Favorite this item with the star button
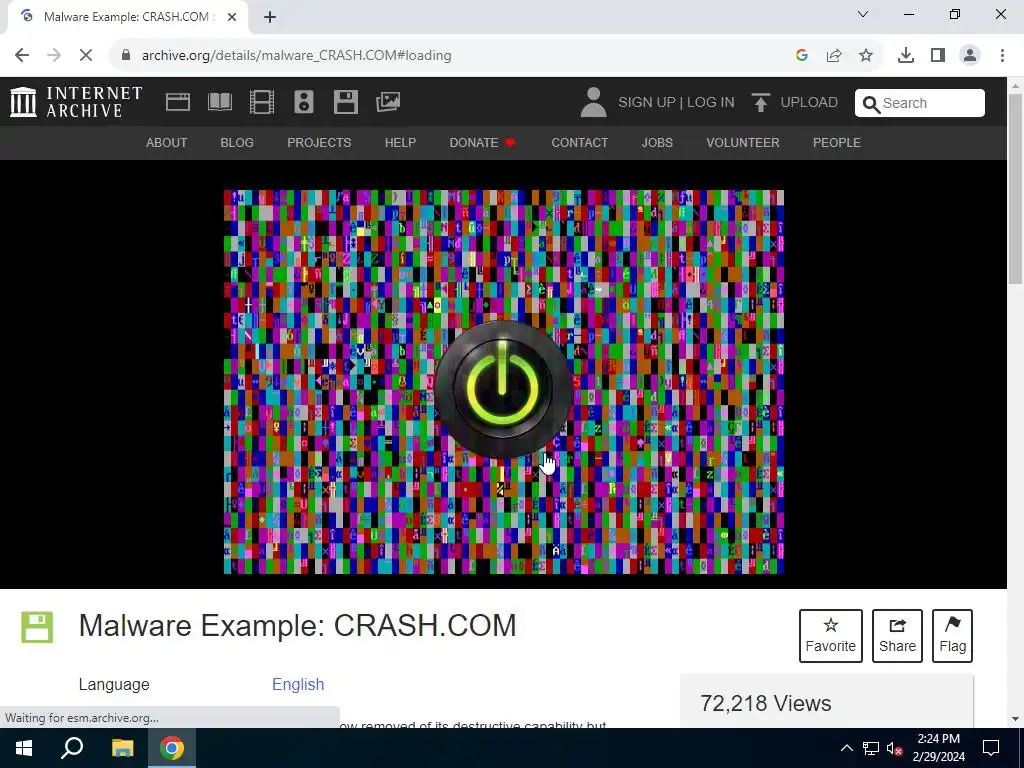1024x768 pixels. point(831,635)
